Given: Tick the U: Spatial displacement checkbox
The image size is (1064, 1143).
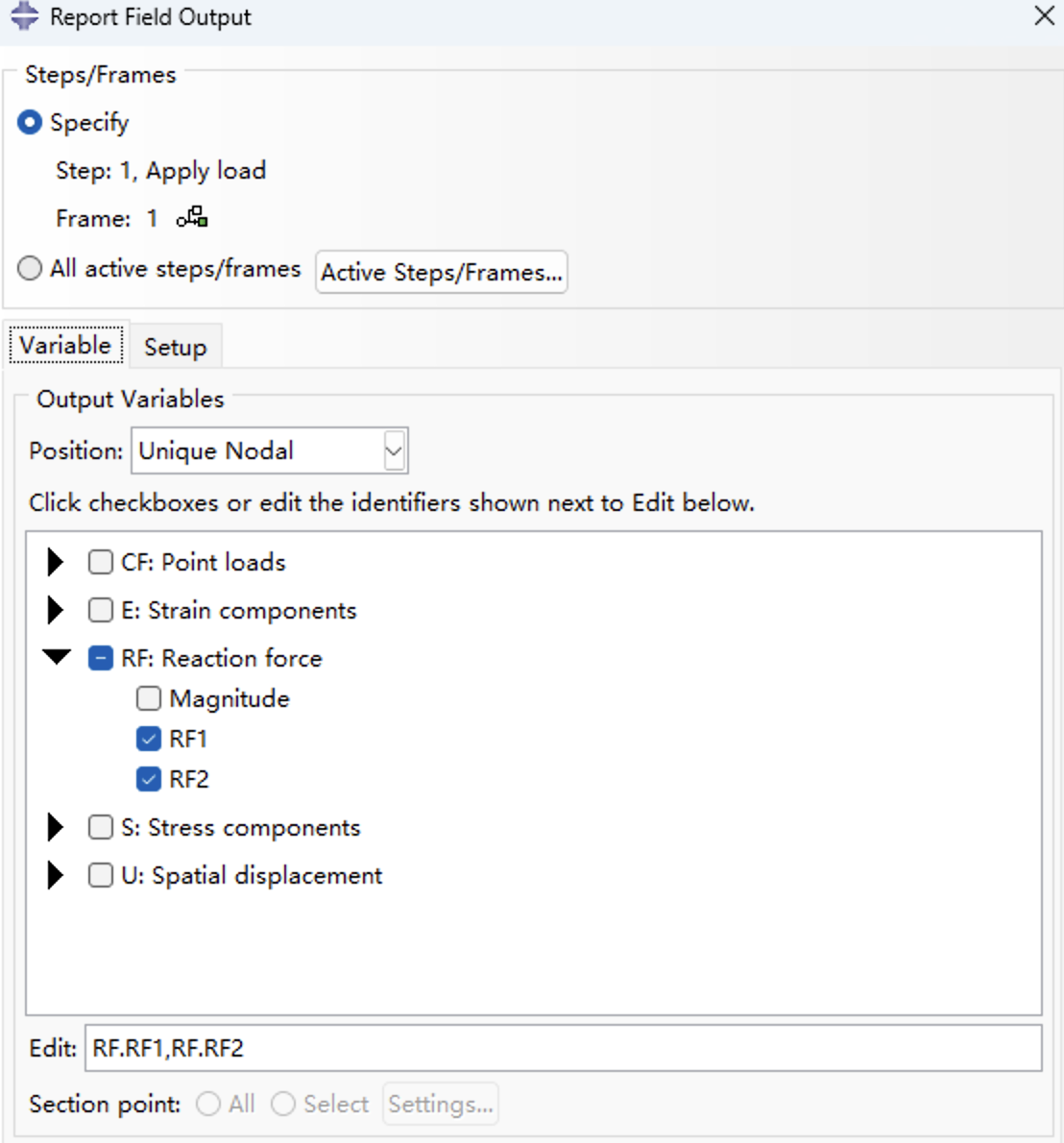Looking at the screenshot, I should (x=101, y=875).
